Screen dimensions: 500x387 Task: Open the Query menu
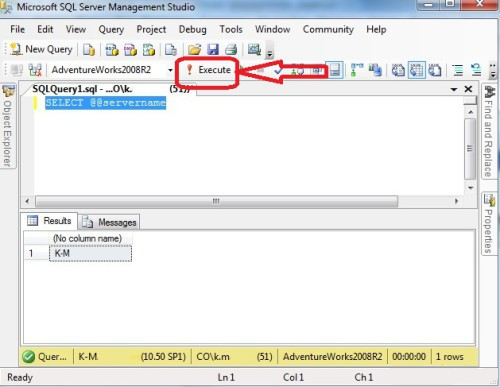tap(111, 29)
